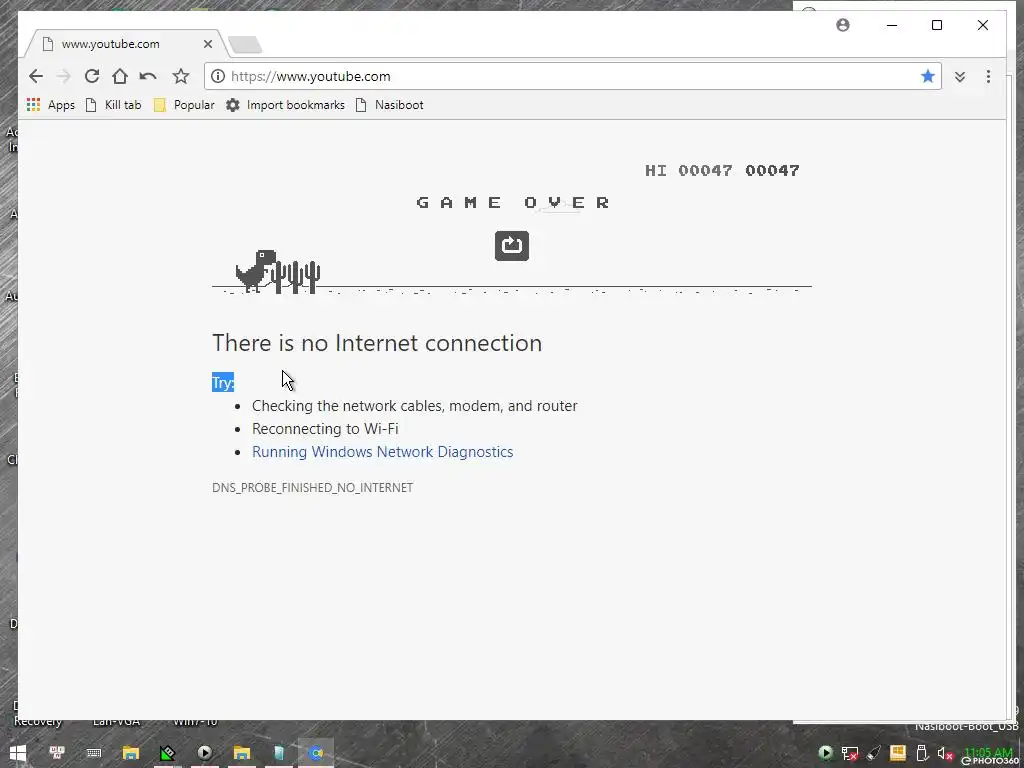The width and height of the screenshot is (1024, 768).
Task: Click the undo closed tab arrow icon
Action: 148,76
